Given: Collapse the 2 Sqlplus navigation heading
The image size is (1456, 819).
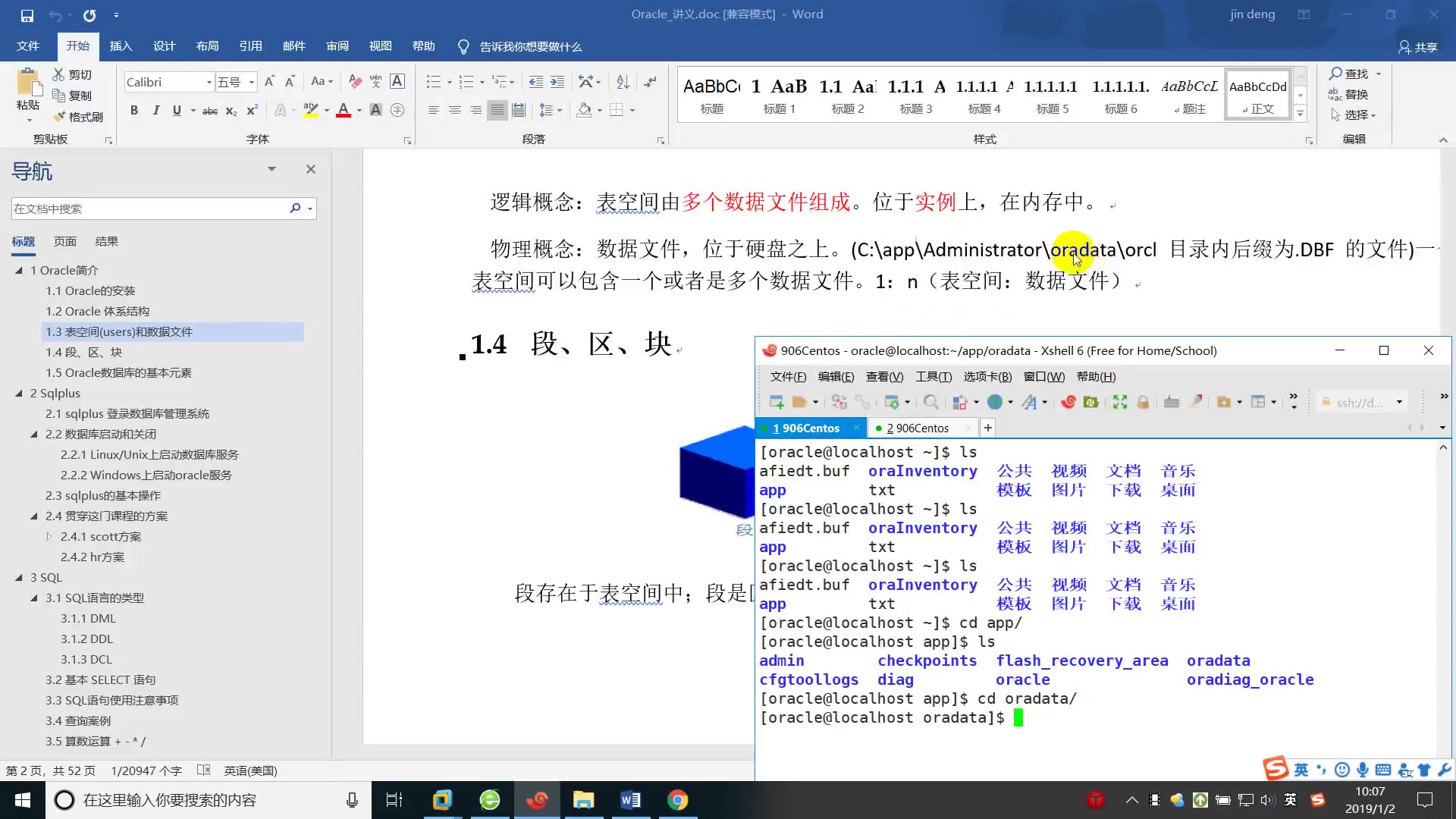Looking at the screenshot, I should [x=19, y=393].
